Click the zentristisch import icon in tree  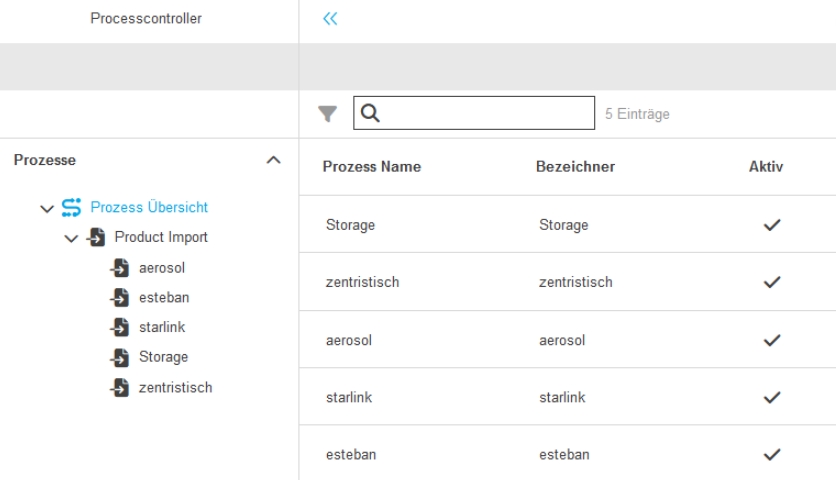pos(120,388)
